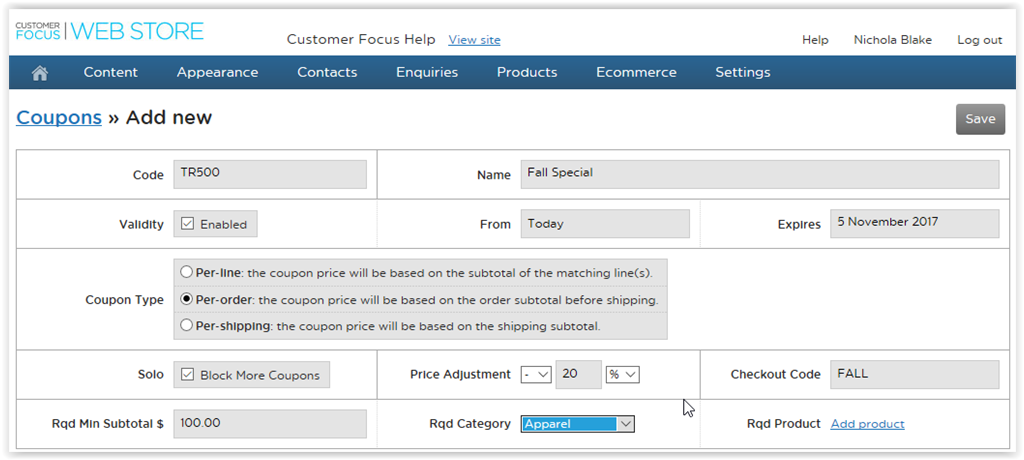Image resolution: width=1024 pixels, height=460 pixels.
Task: Toggle the Enabled validity checkbox
Action: pyautogui.click(x=187, y=224)
